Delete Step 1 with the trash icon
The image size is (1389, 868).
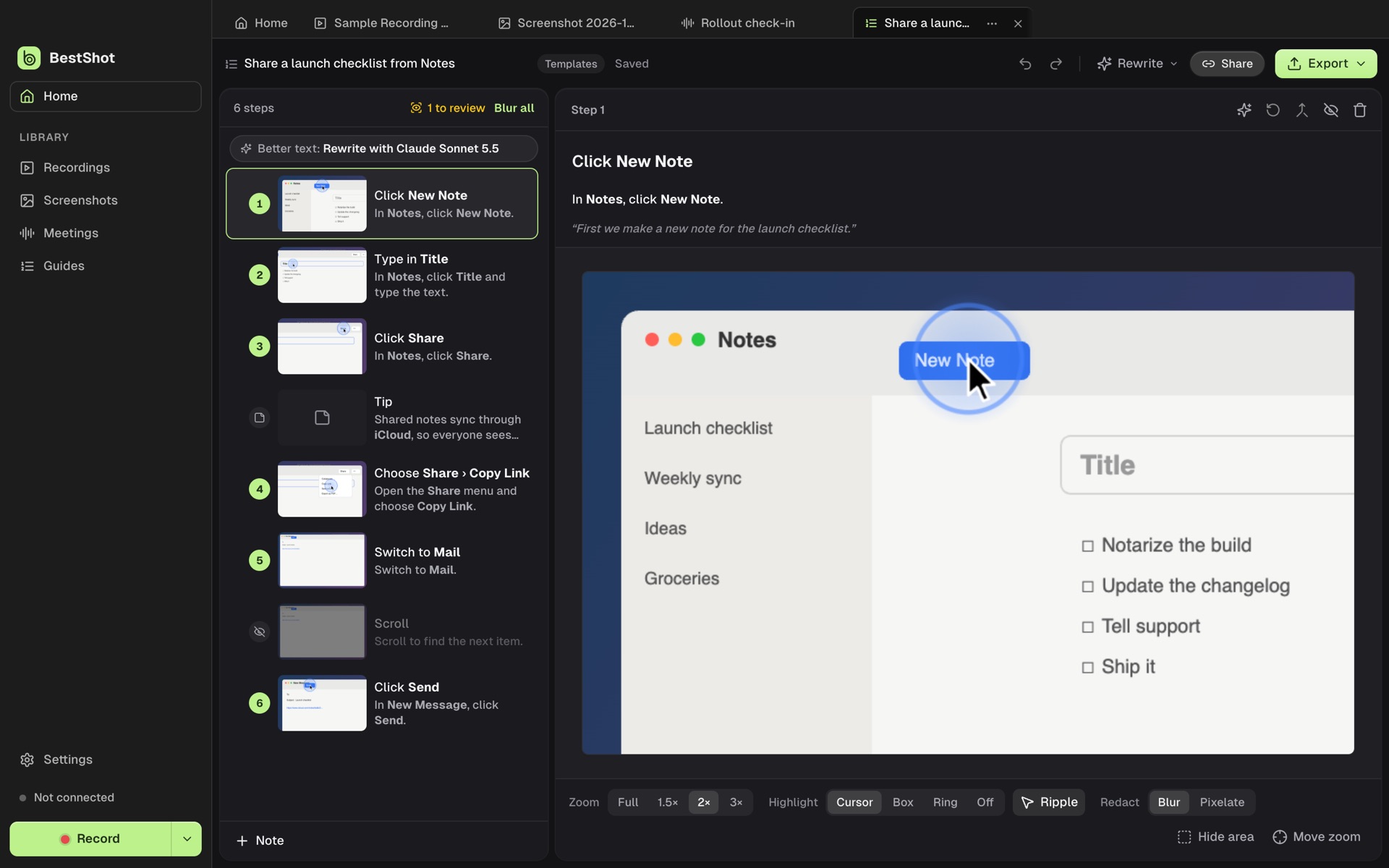1359,110
